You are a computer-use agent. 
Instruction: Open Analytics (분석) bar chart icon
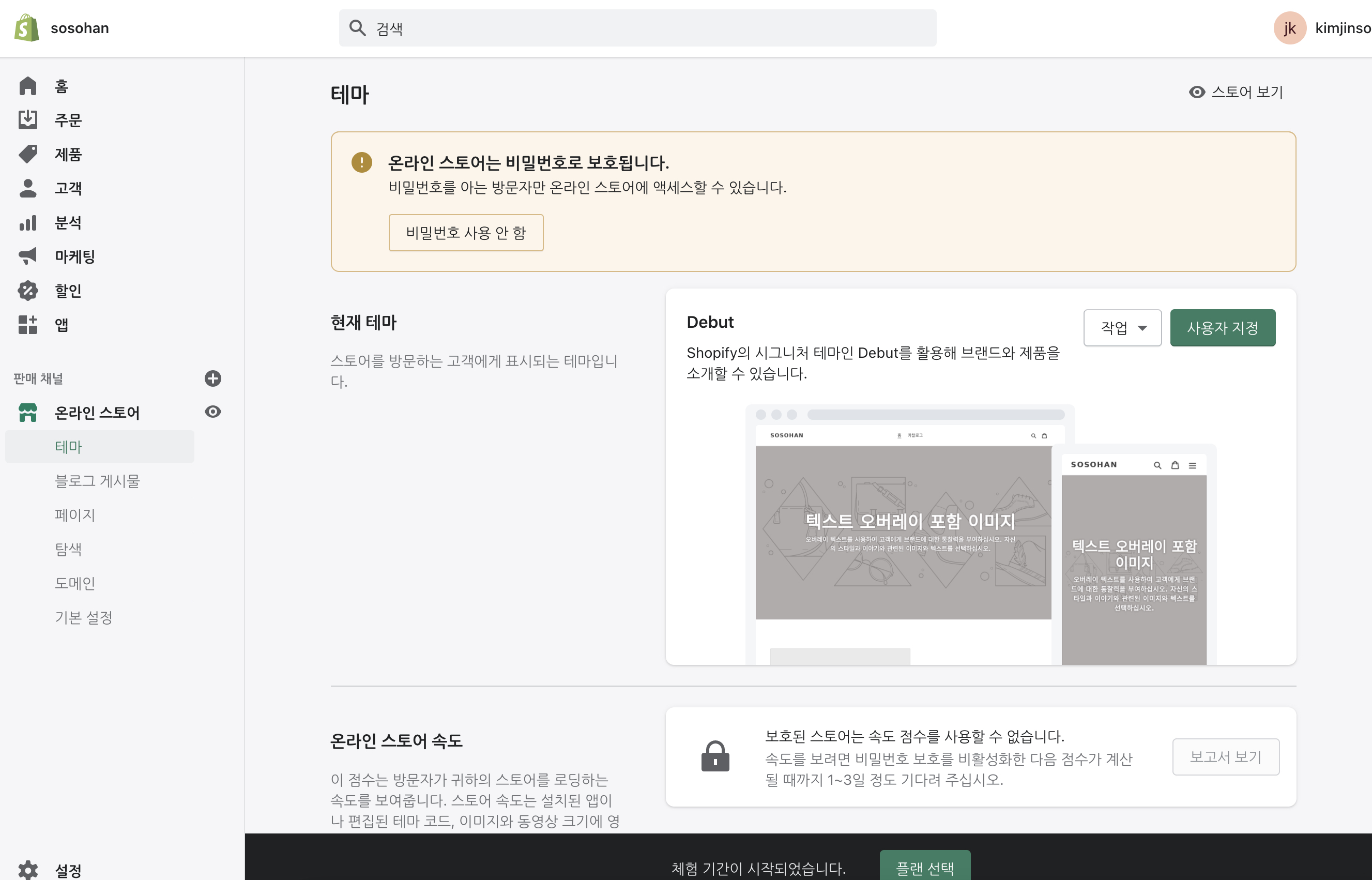(27, 222)
